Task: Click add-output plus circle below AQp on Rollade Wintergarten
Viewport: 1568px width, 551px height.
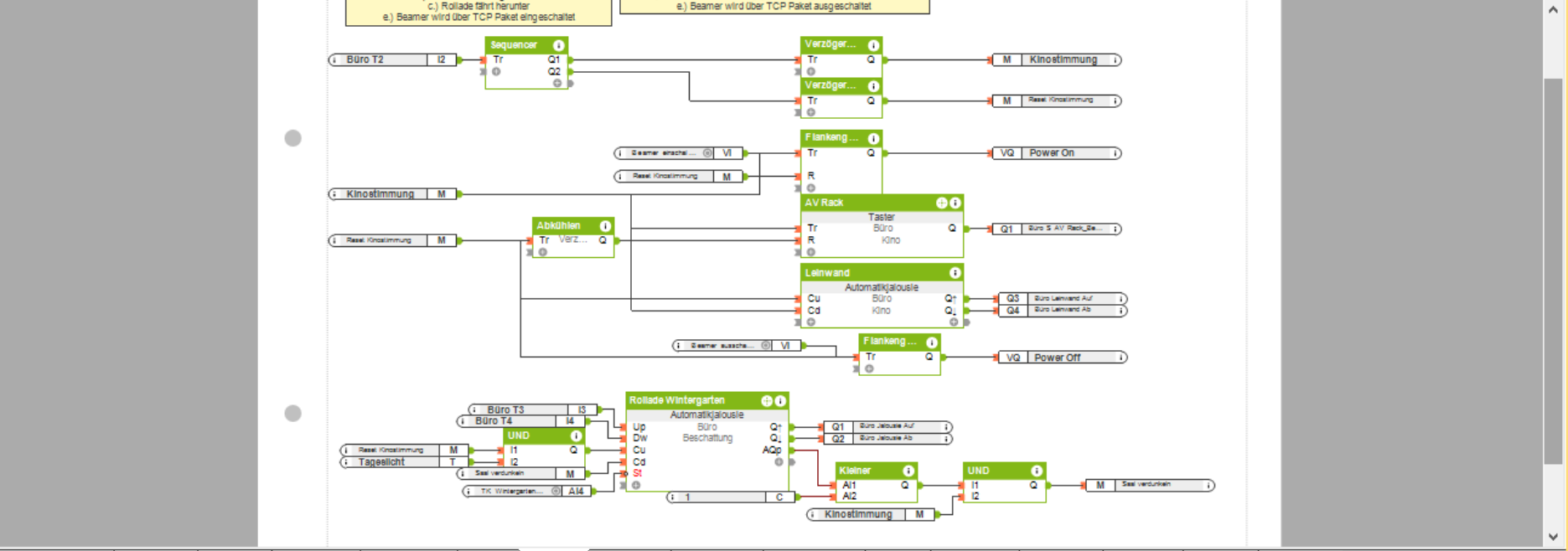Action: click(779, 462)
